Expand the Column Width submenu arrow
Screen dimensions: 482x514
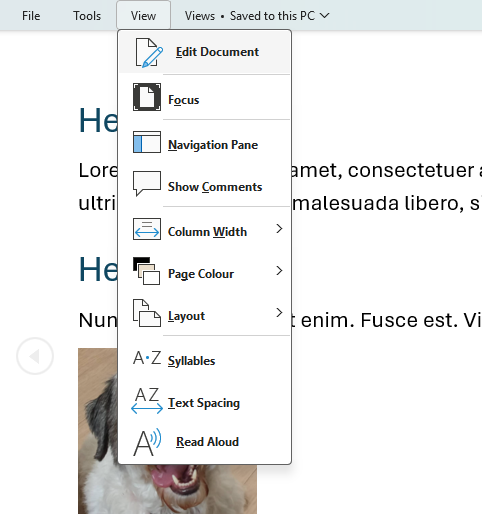tap(279, 229)
